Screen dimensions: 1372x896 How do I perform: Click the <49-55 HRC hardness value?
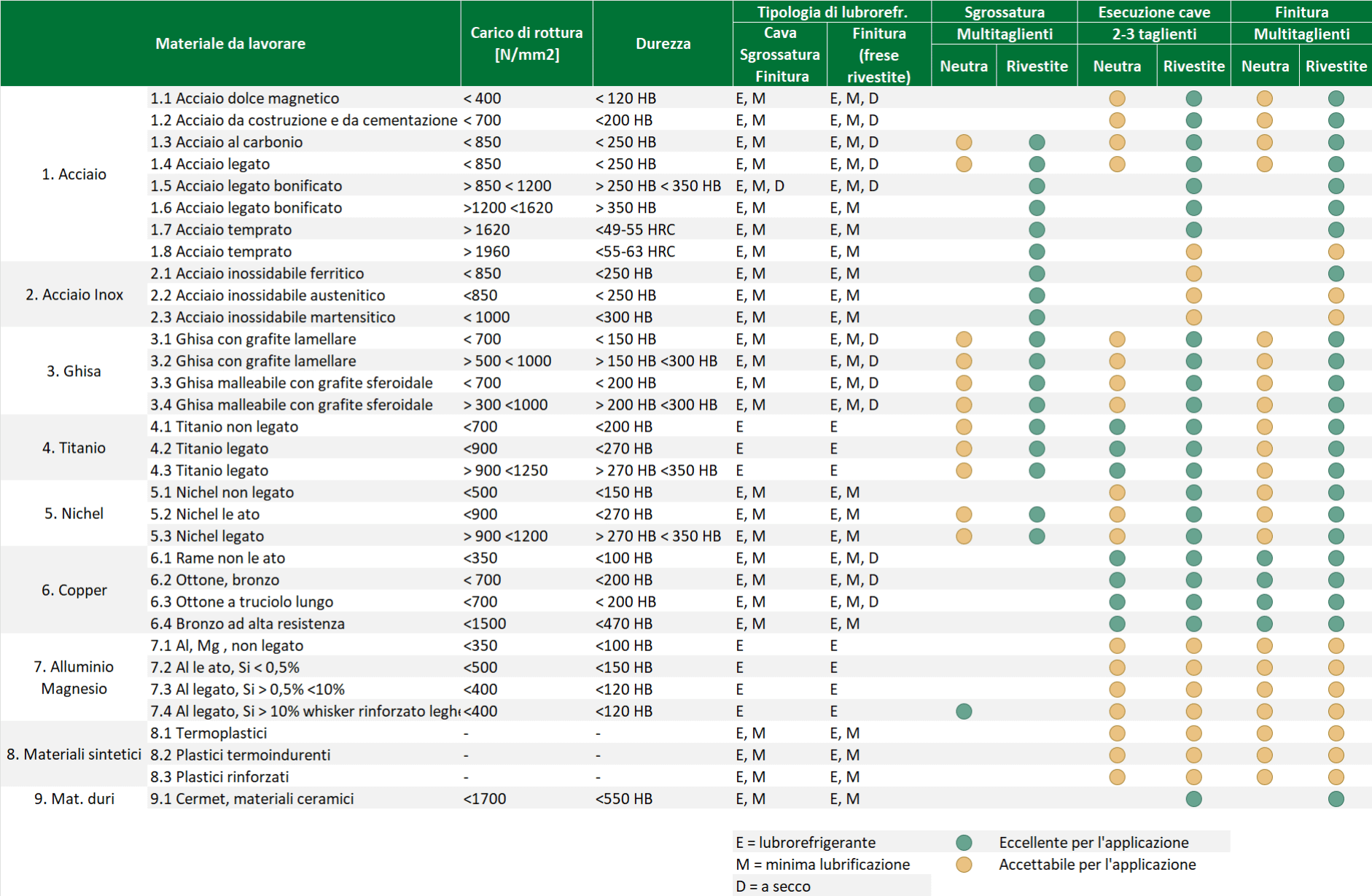(x=635, y=230)
